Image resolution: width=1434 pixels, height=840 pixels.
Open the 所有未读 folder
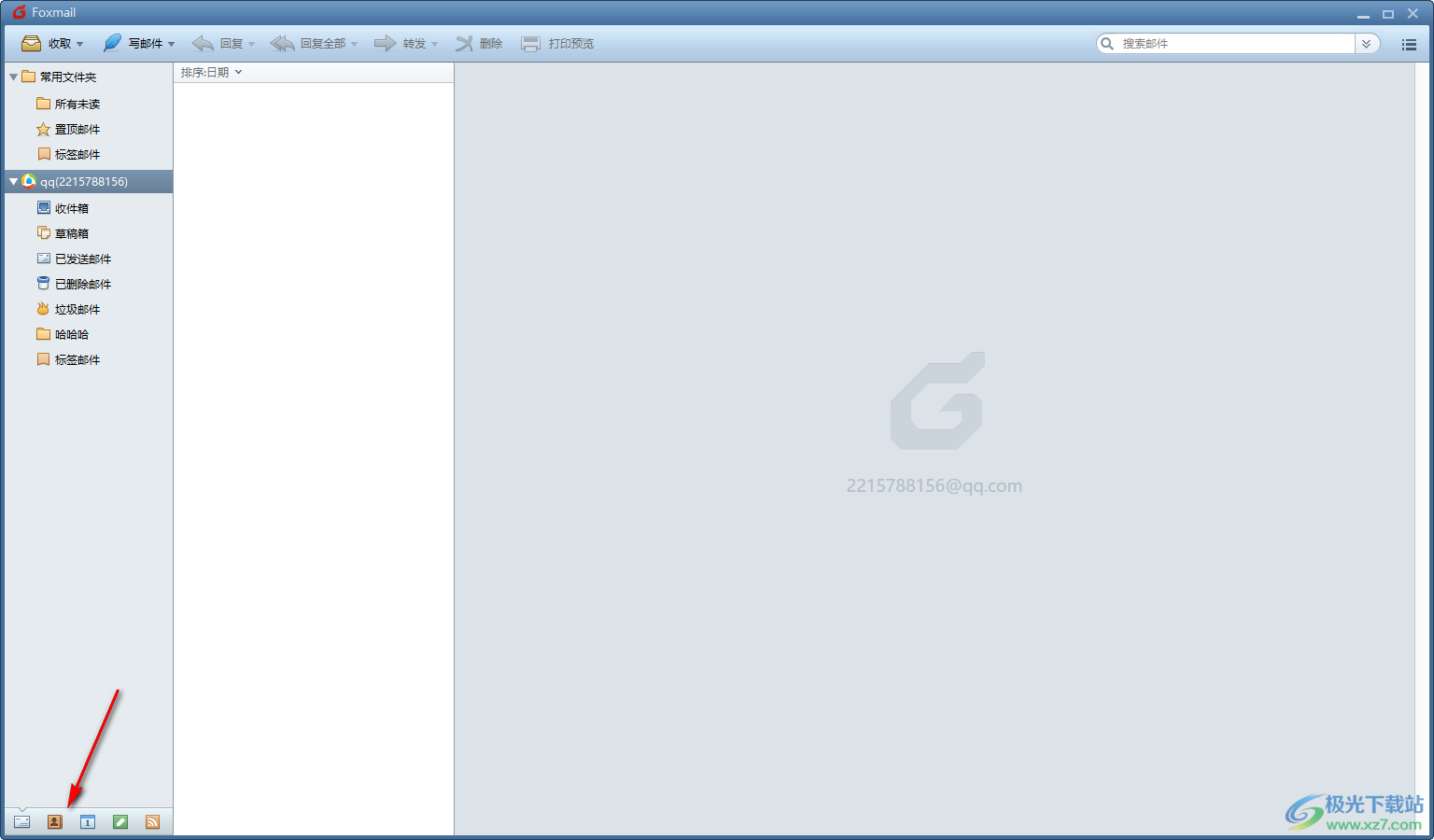pos(68,104)
